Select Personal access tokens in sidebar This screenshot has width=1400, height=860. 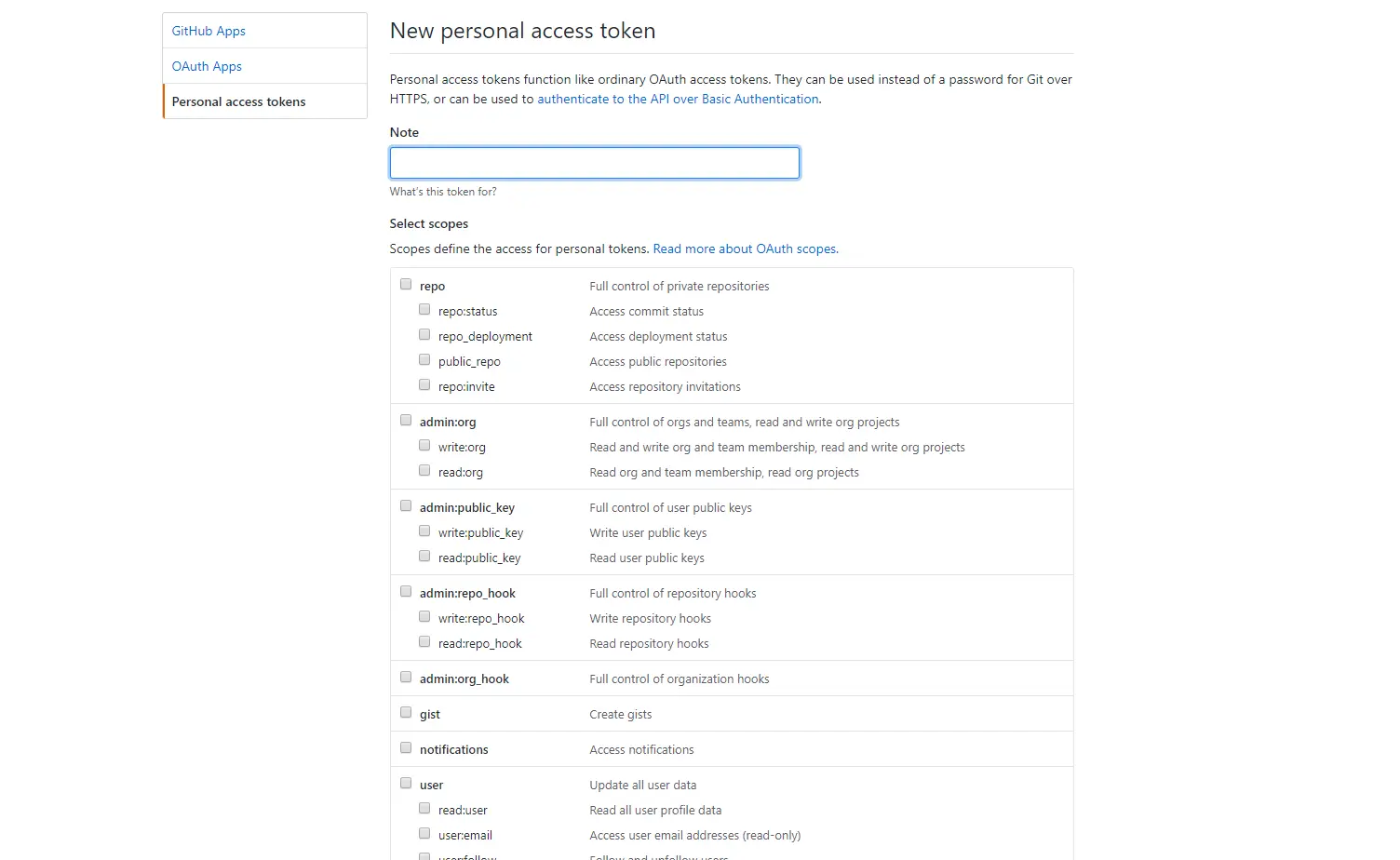[x=238, y=101]
